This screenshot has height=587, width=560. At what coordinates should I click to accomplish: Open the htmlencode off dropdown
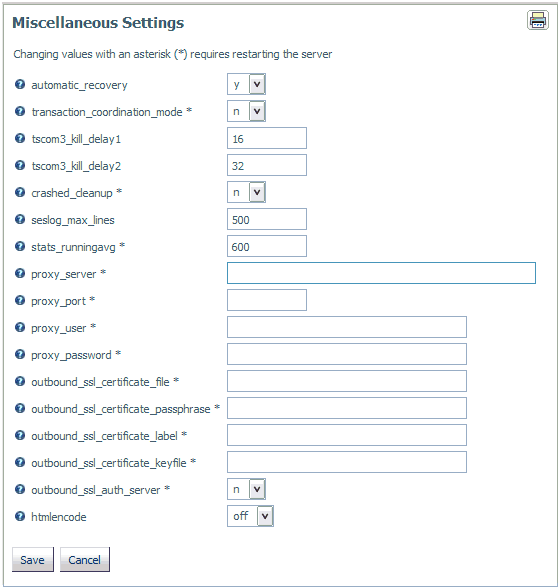pos(250,516)
